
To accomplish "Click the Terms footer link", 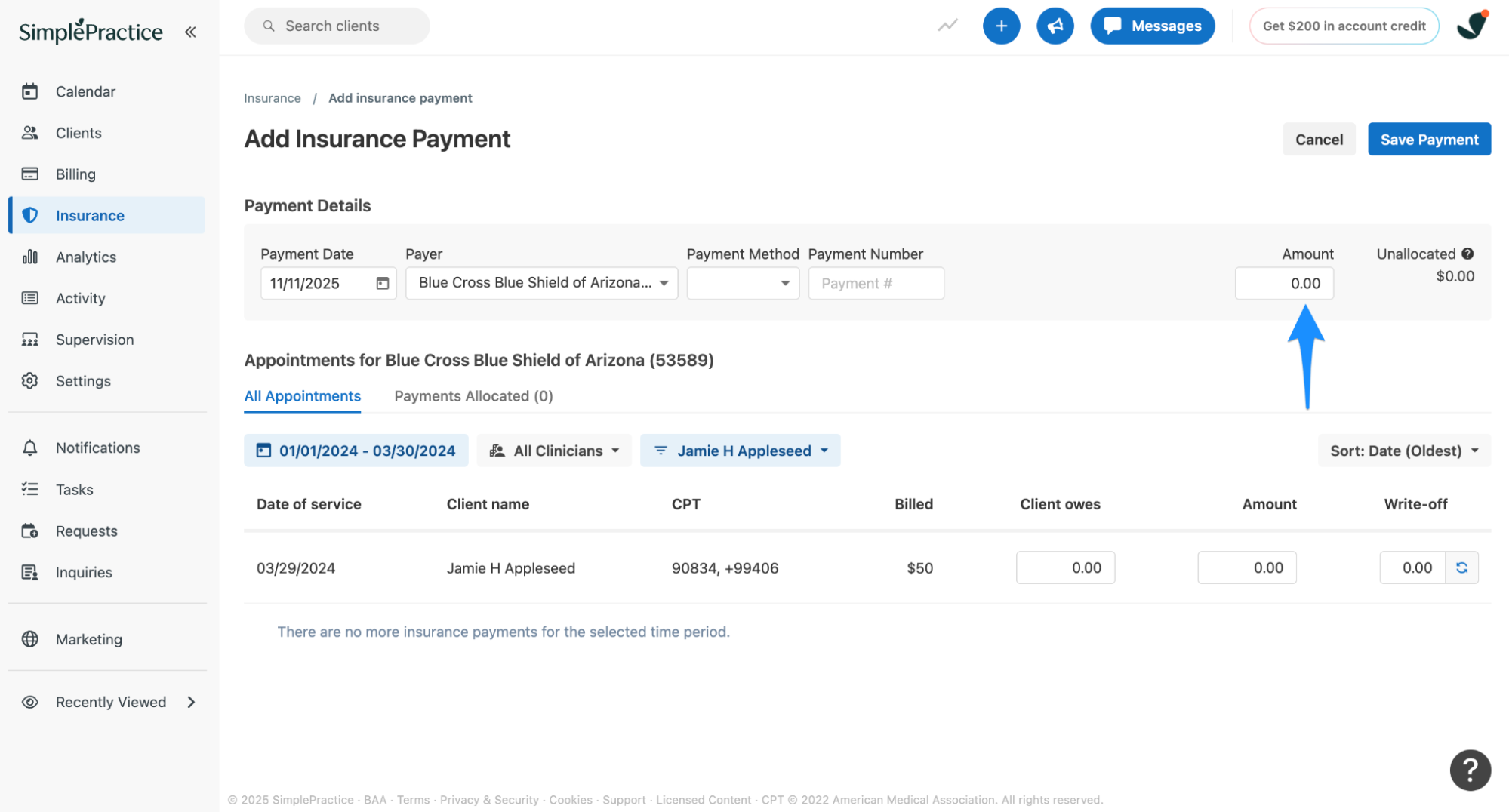I will coord(413,800).
